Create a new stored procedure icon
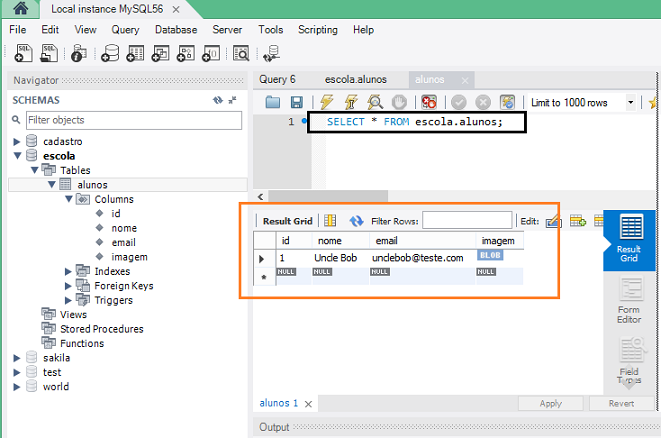Viewport: 661px width, 438px height. point(185,54)
